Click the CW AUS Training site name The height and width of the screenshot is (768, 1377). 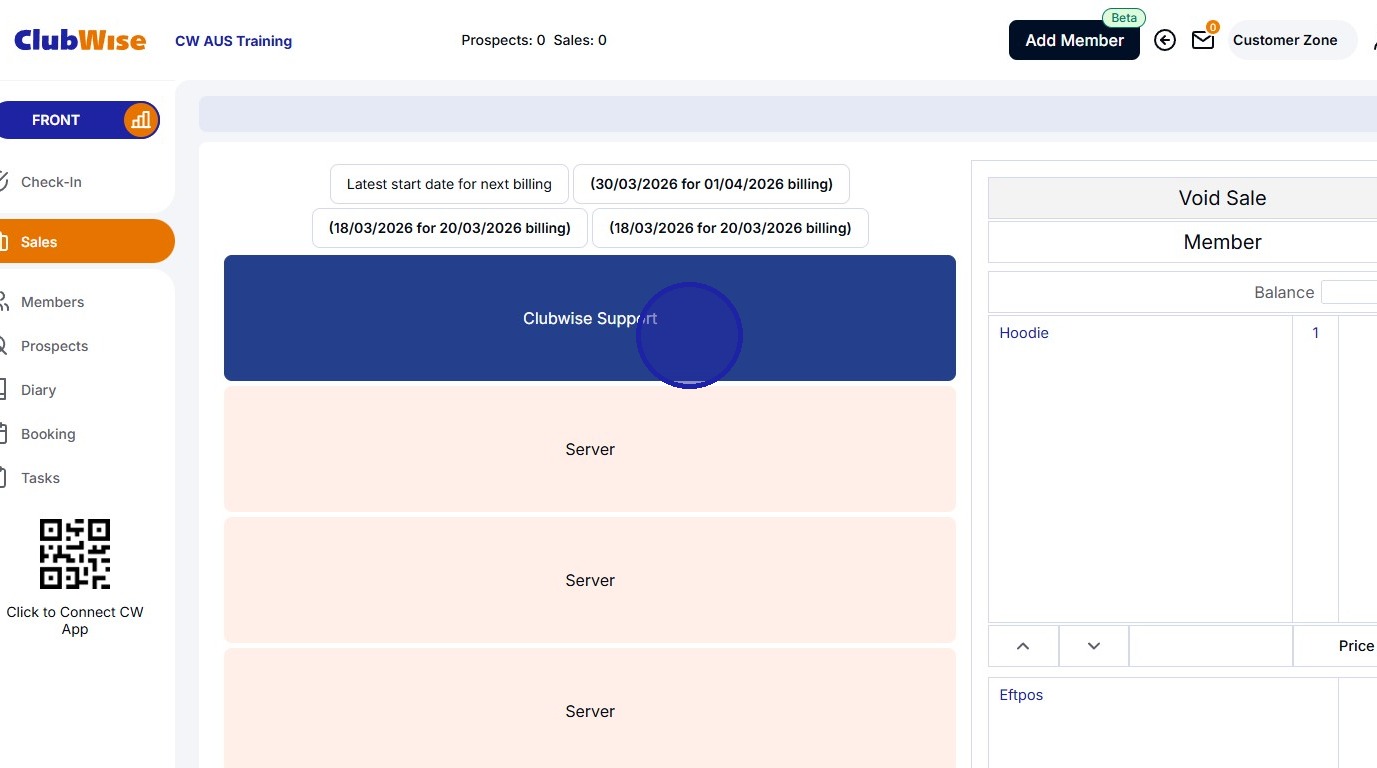pos(233,41)
